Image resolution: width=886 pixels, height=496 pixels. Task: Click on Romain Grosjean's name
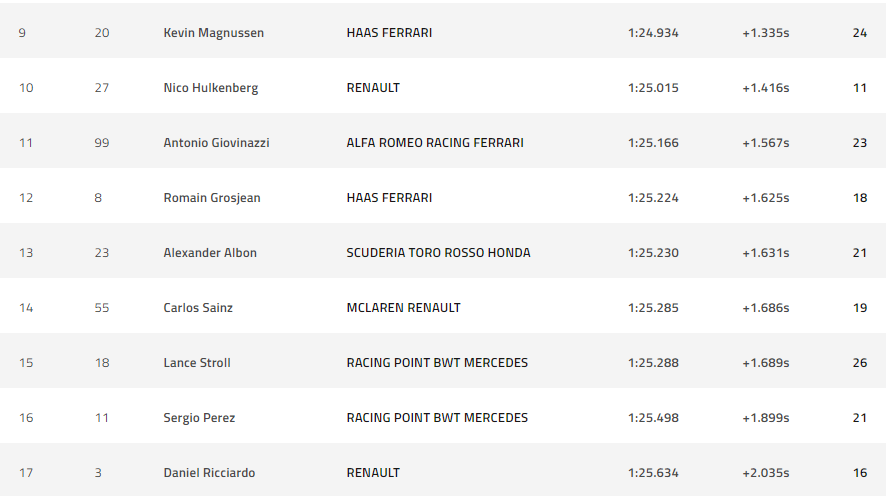(x=211, y=198)
